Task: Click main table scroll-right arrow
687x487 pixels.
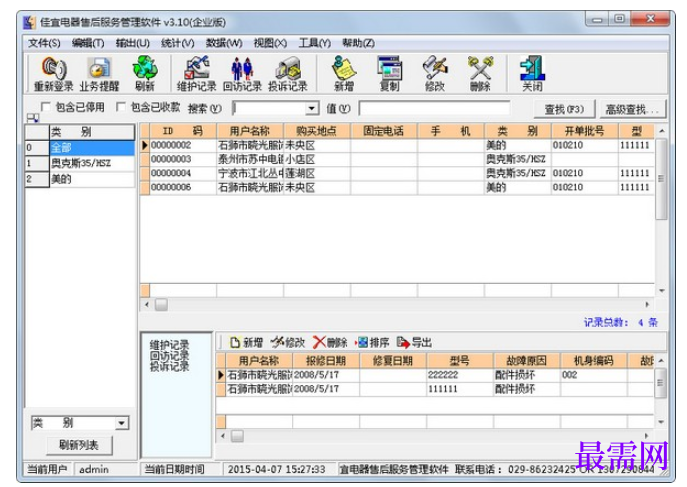Action: point(648,304)
